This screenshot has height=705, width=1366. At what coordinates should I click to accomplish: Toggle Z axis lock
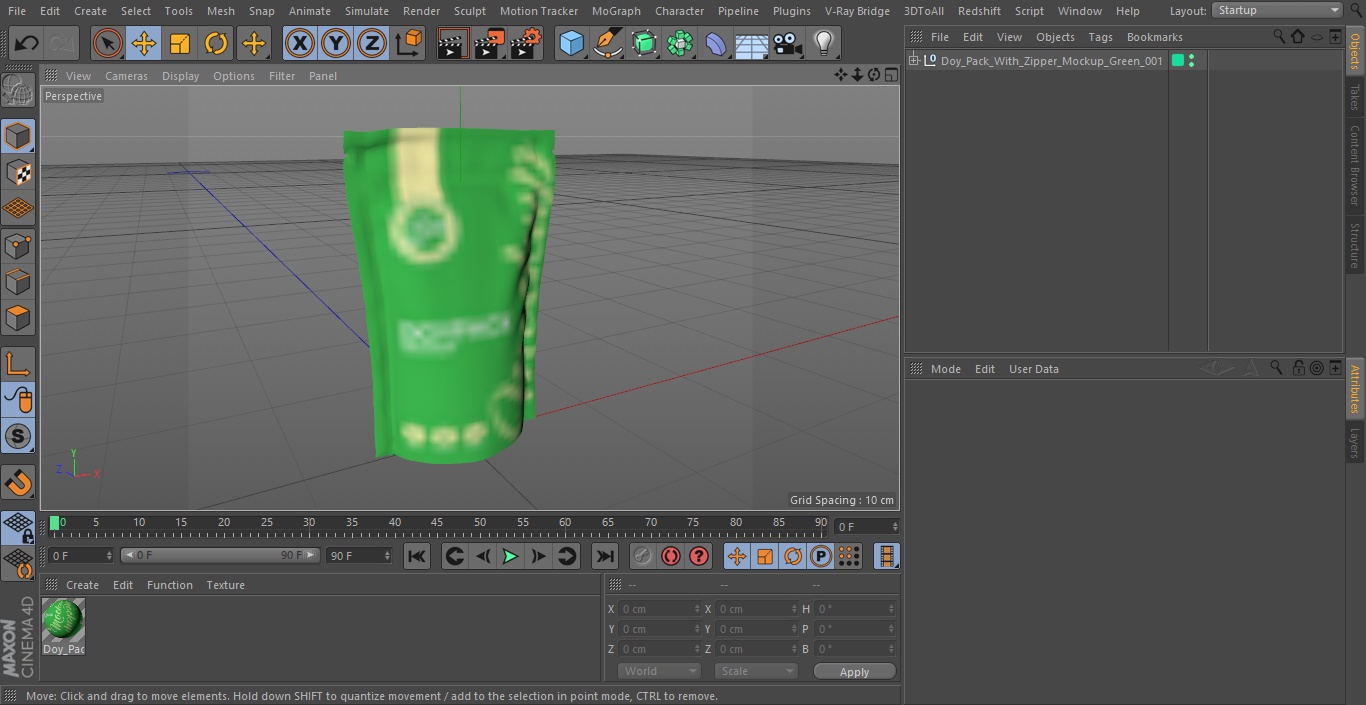pyautogui.click(x=371, y=43)
